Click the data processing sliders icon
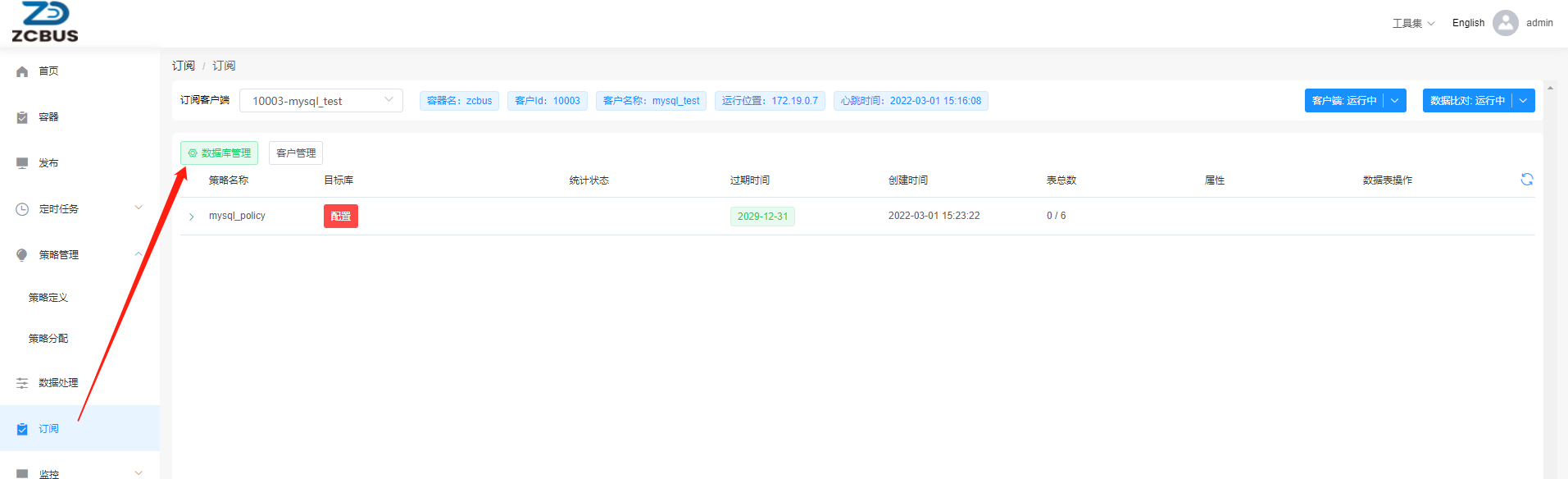Screen dimensions: 1568x479 [x=22, y=383]
